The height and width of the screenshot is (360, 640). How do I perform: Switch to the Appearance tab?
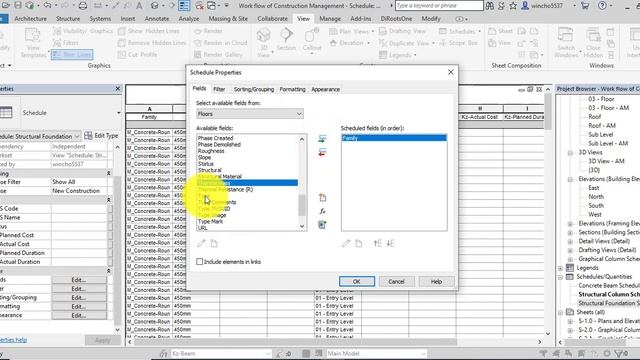325,89
